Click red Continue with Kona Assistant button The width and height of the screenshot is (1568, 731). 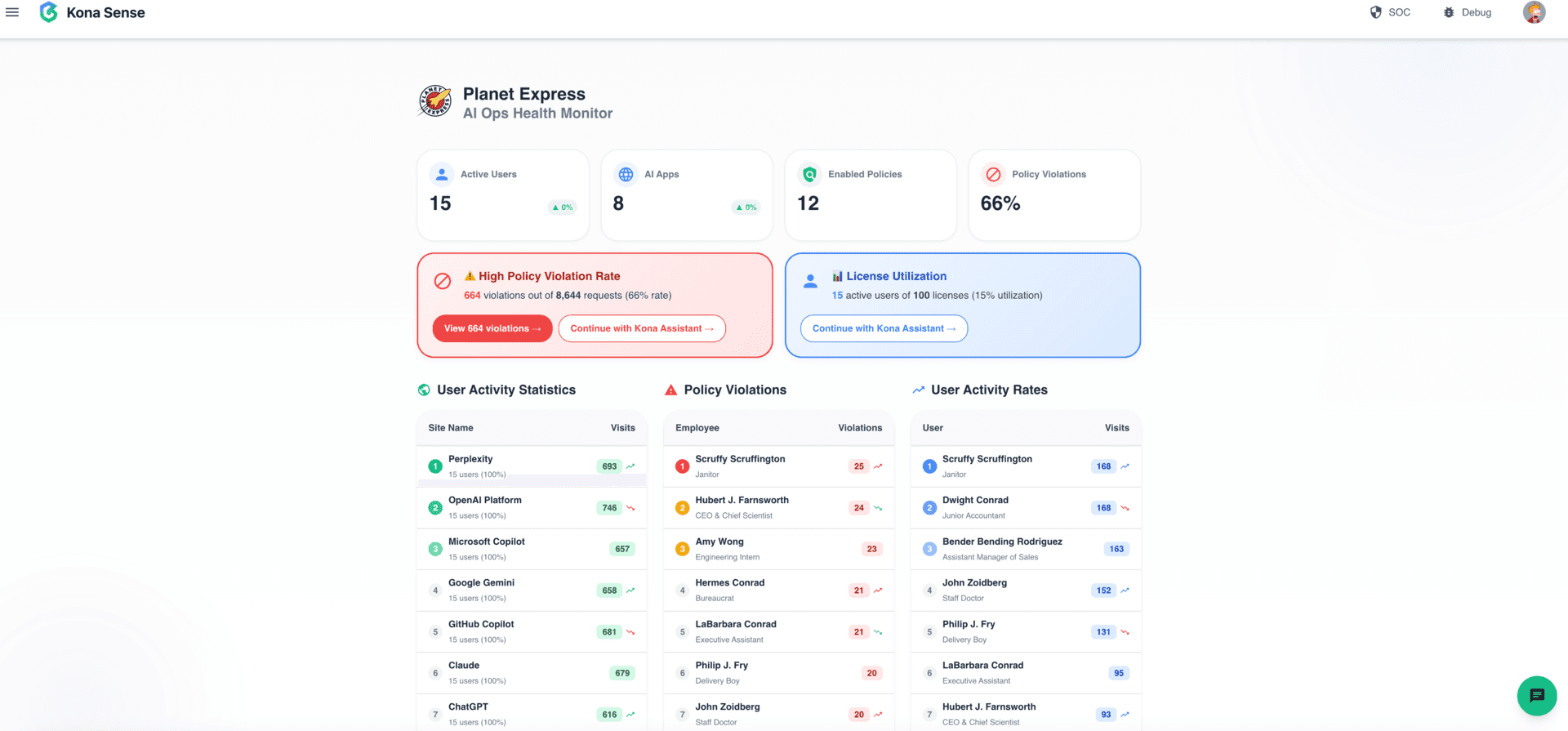point(642,328)
